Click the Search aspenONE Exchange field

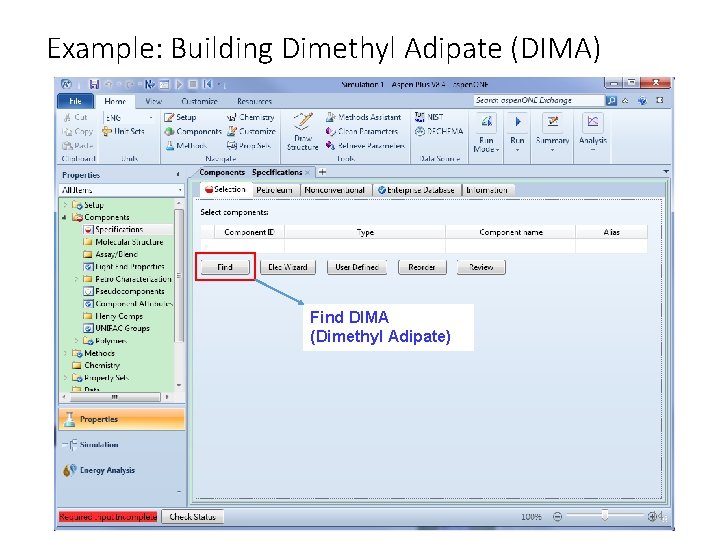pyautogui.click(x=539, y=100)
